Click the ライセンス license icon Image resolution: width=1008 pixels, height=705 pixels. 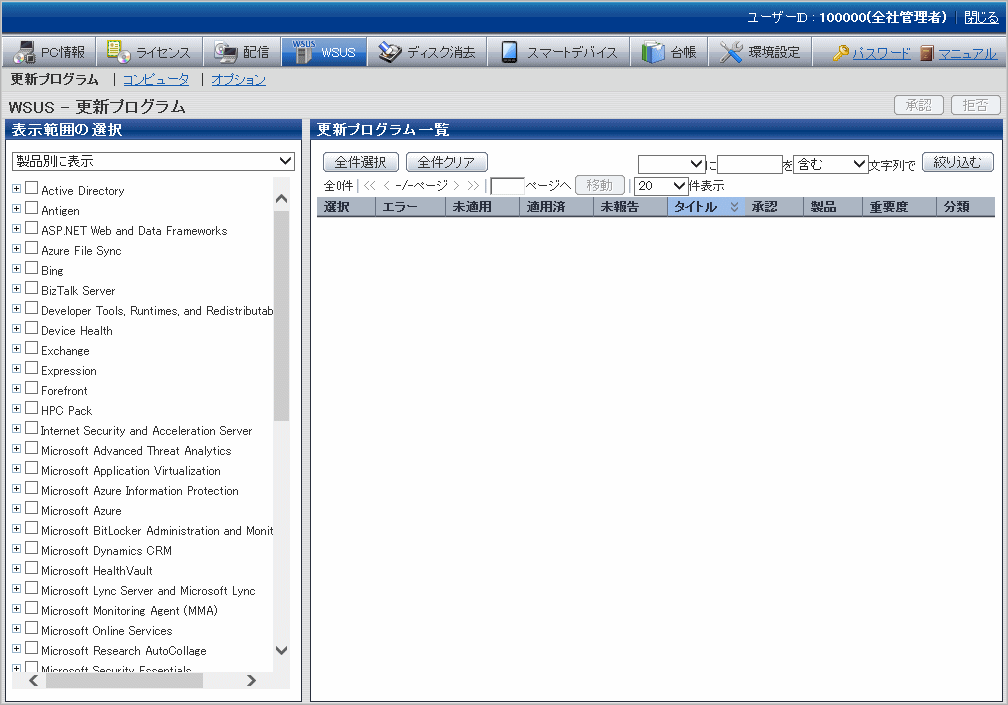pos(118,51)
